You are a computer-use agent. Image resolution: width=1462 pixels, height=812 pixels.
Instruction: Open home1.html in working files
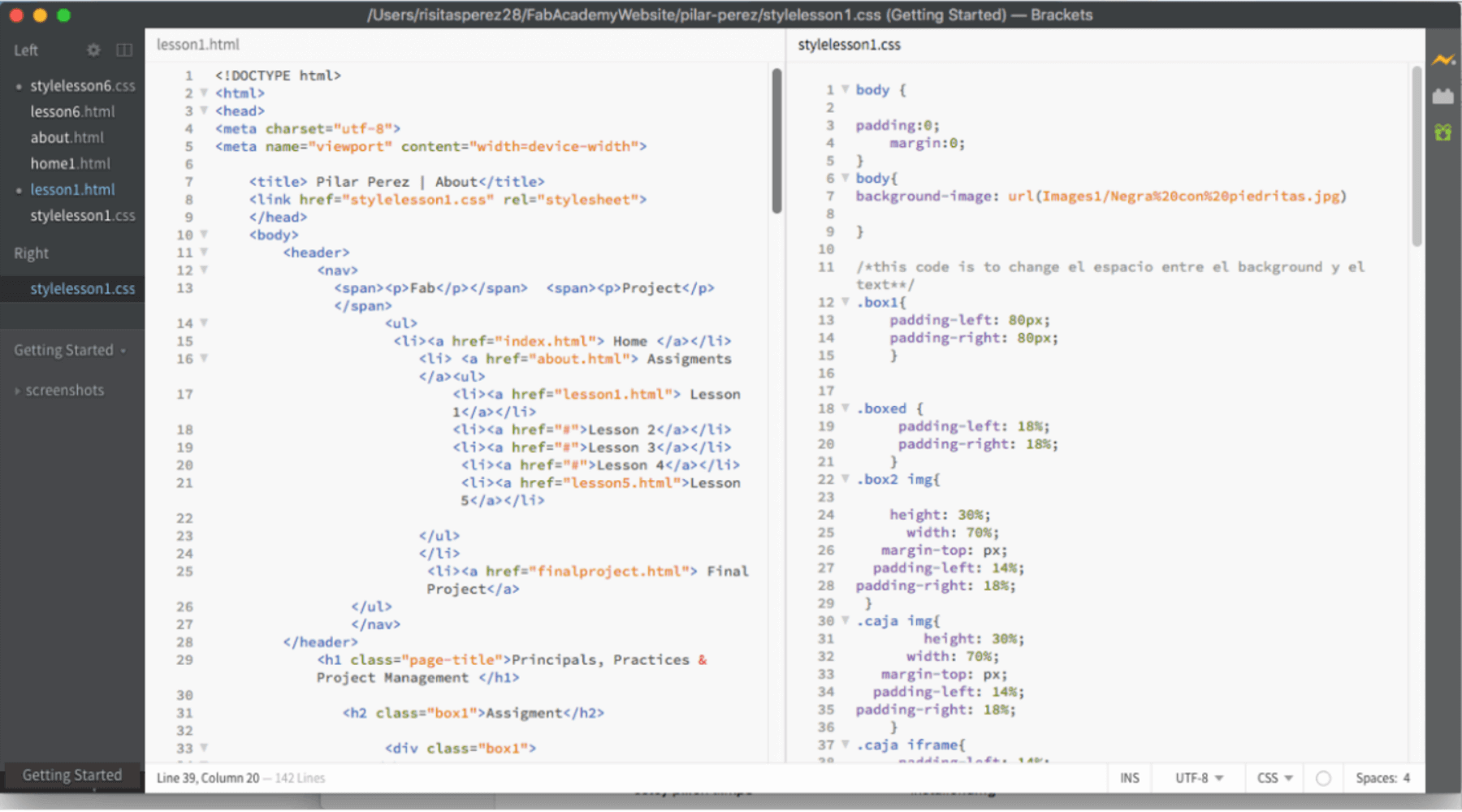point(70,164)
